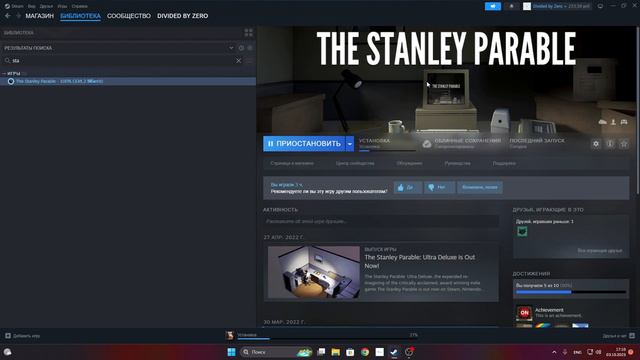Open the guides link
640x360 pixels.
pos(457,163)
